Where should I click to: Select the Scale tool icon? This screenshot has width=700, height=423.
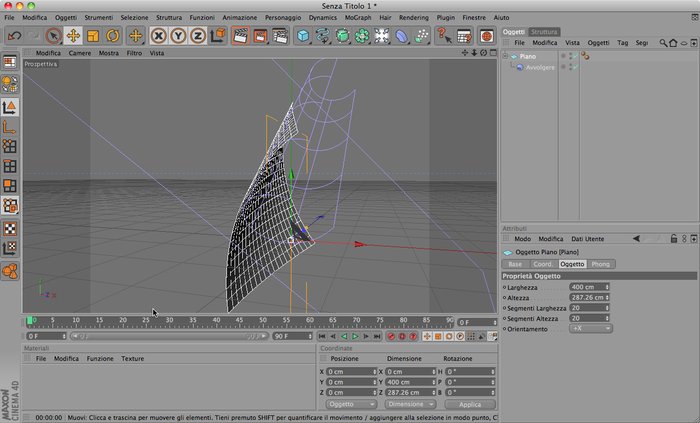pyautogui.click(x=93, y=36)
